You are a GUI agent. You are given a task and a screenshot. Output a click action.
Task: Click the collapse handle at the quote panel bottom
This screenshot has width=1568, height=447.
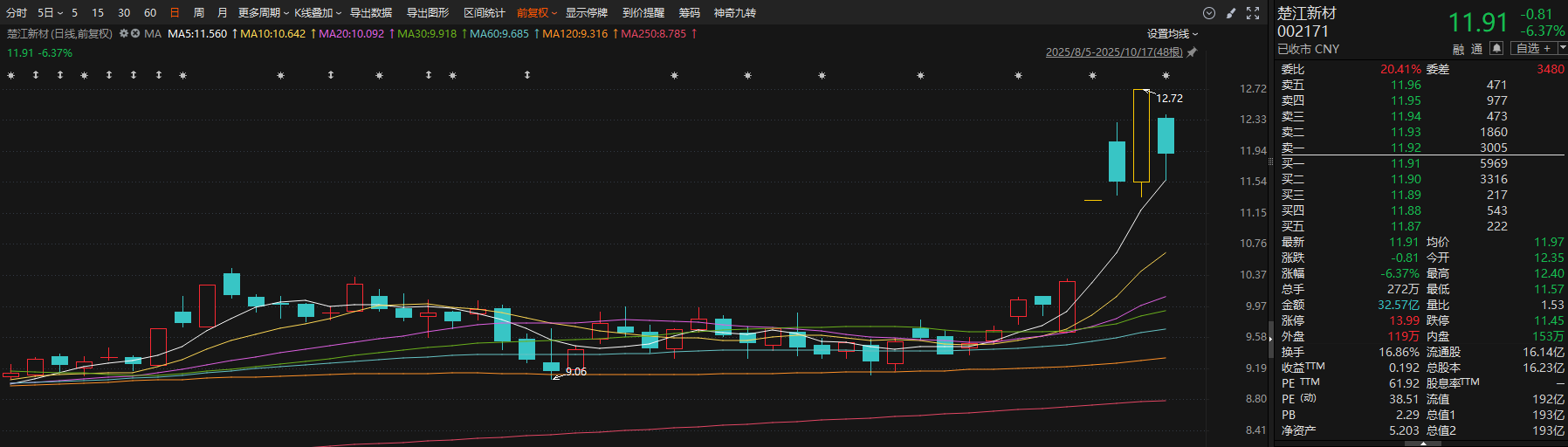point(1421,444)
